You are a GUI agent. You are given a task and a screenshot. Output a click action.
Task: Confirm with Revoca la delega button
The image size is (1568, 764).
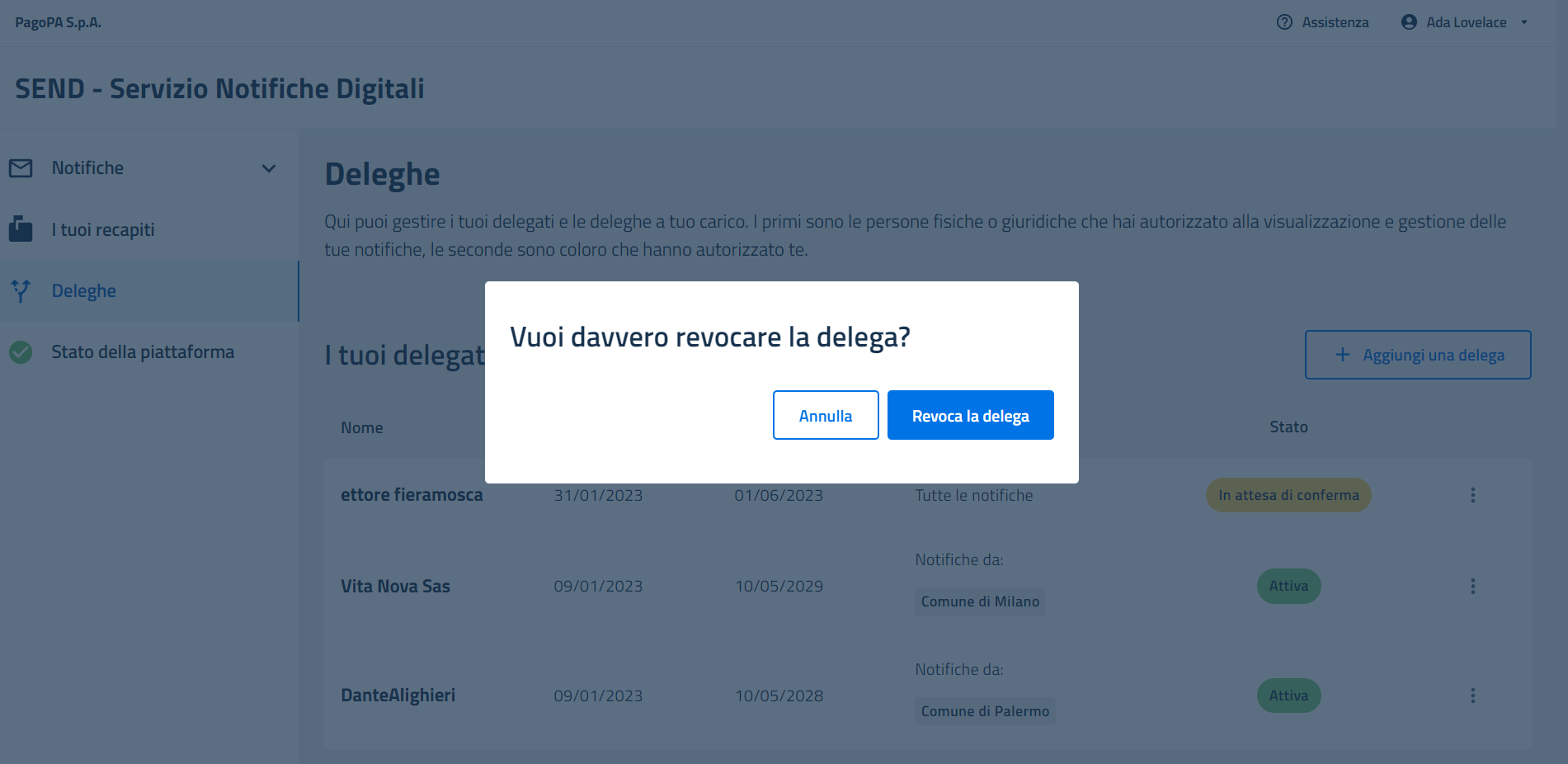tap(970, 415)
